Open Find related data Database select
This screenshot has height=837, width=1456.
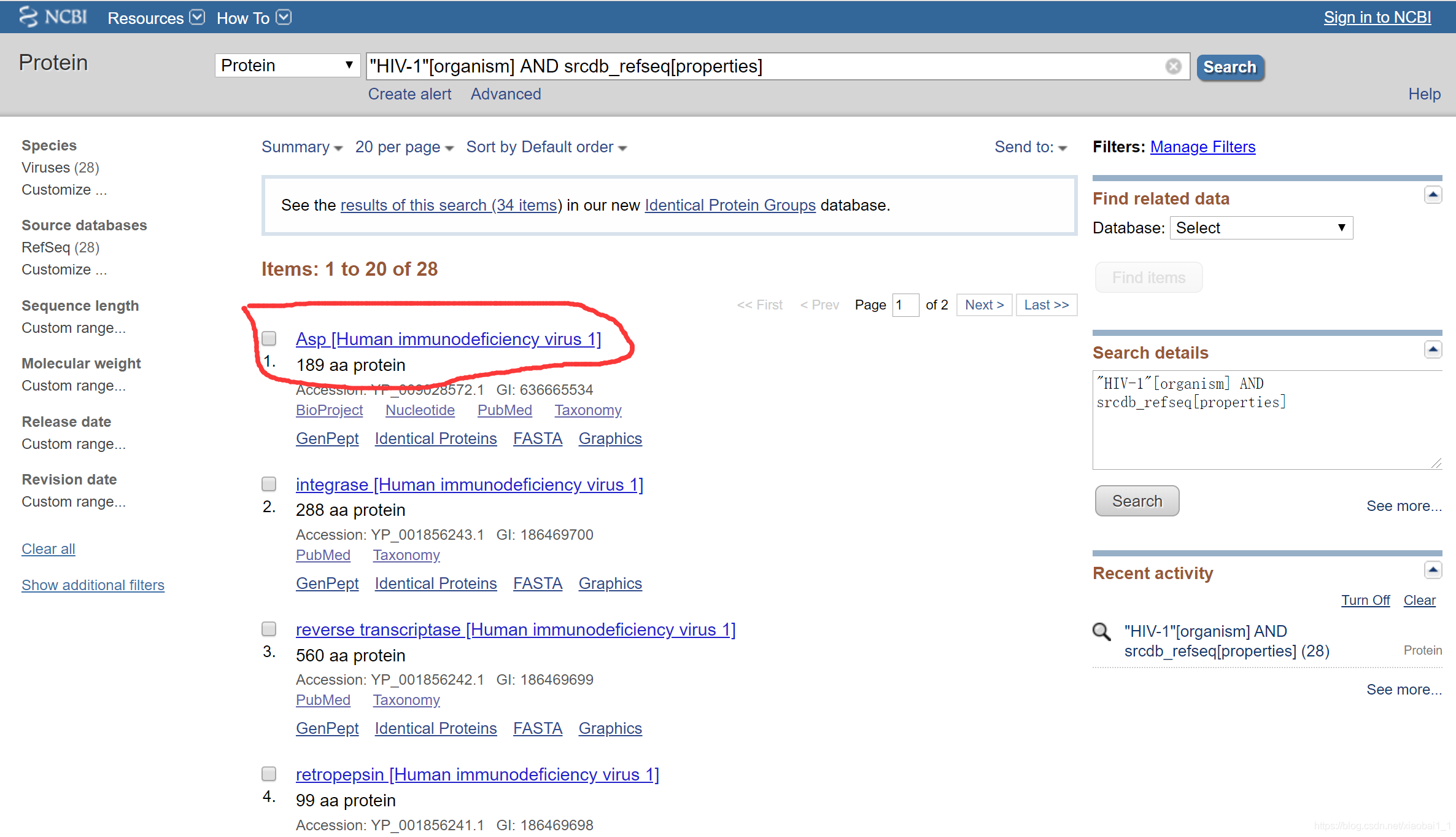click(x=1260, y=228)
